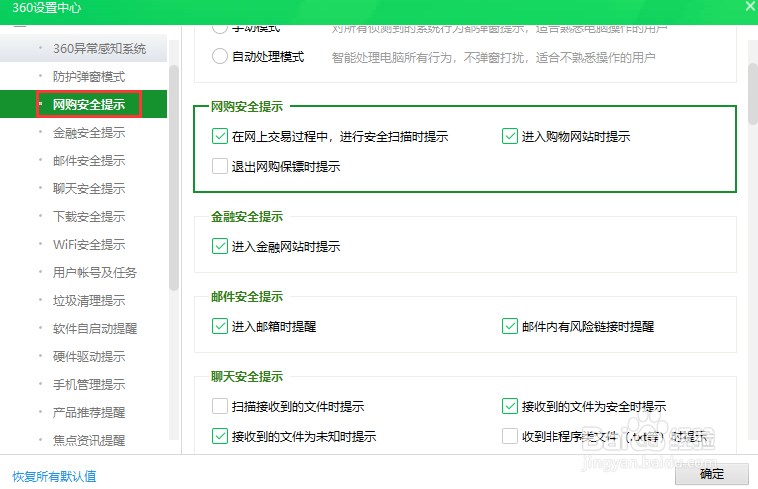The height and width of the screenshot is (489, 758).
Task: Toggle 进入邮箱时提醒 checkbox
Action: (x=219, y=326)
